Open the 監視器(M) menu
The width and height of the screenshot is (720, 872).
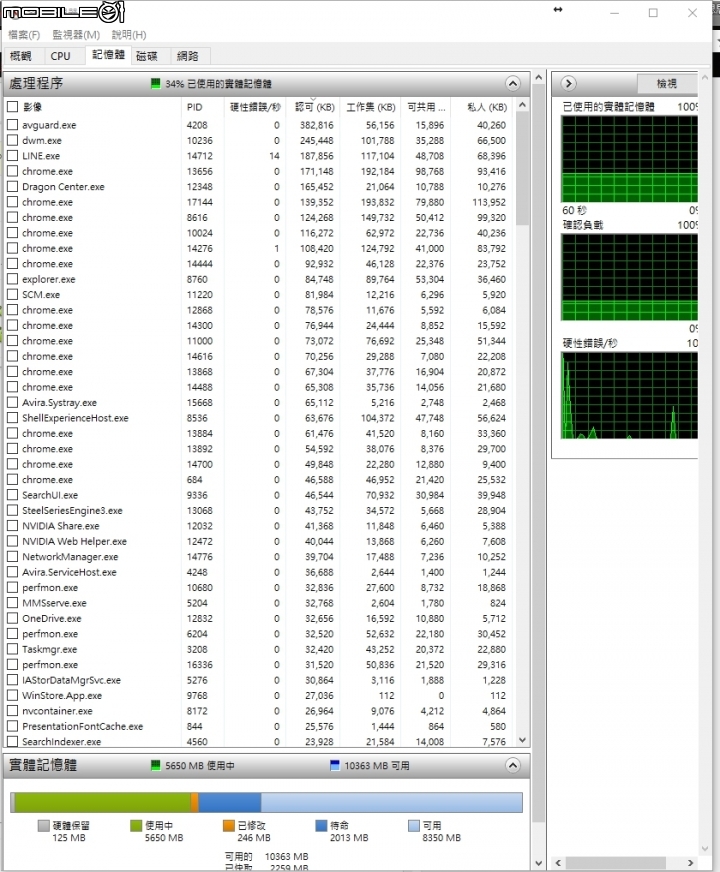[76, 34]
